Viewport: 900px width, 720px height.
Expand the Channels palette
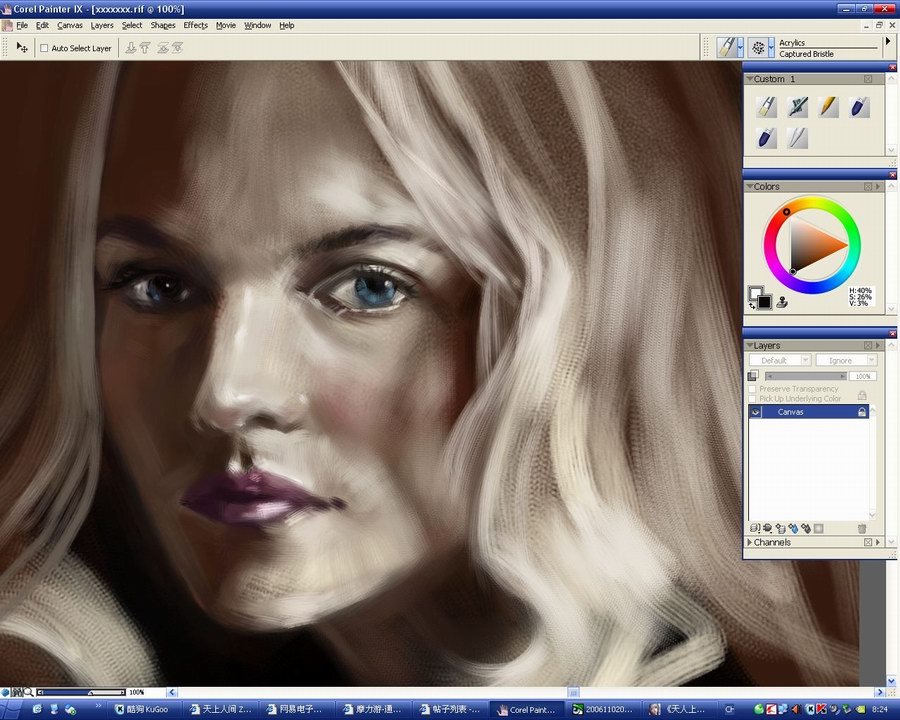[x=749, y=542]
